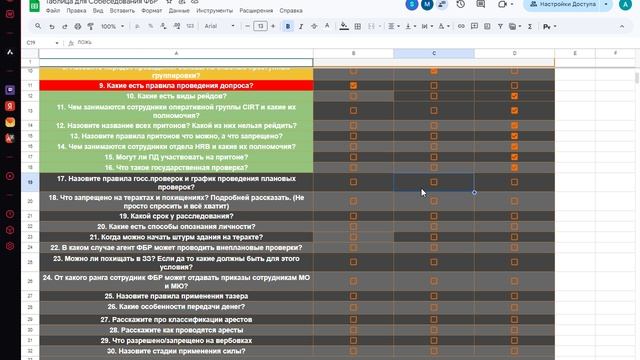Increase decimal places
This screenshot has height=360, width=640.
(177, 26)
